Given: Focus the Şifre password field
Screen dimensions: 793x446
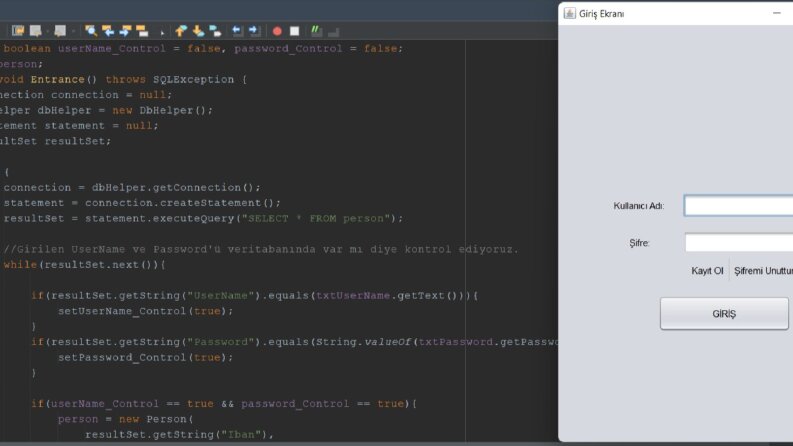Looking at the screenshot, I should tap(739, 243).
